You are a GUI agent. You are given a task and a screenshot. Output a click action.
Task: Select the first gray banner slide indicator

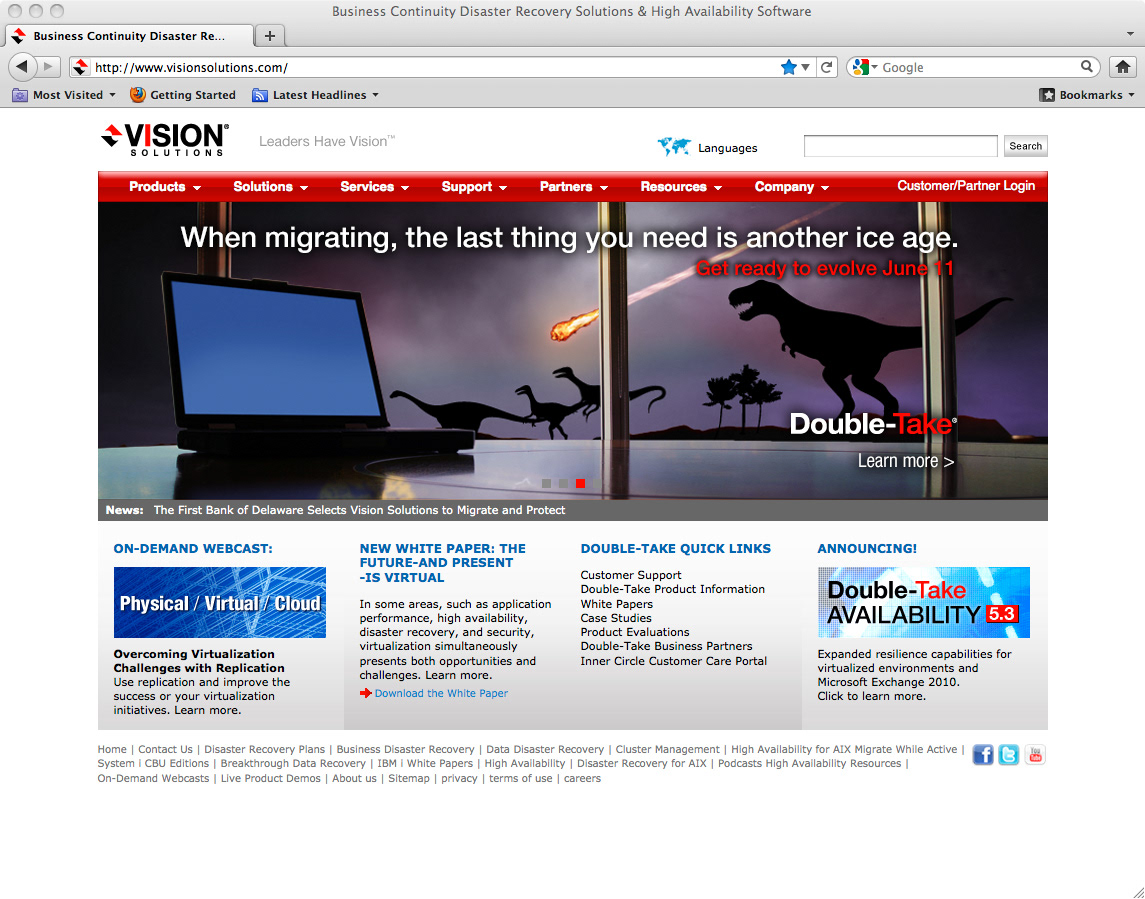(546, 483)
